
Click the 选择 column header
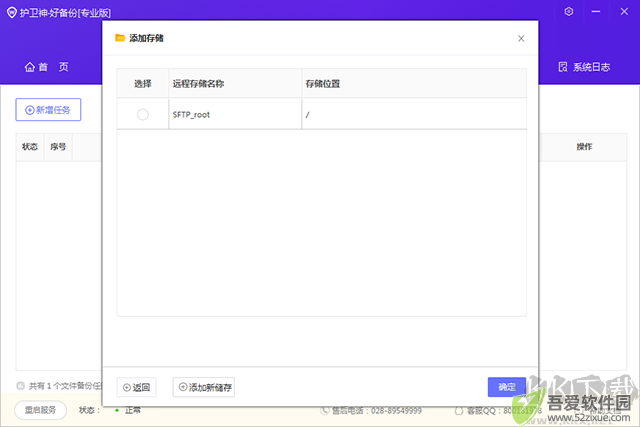143,84
